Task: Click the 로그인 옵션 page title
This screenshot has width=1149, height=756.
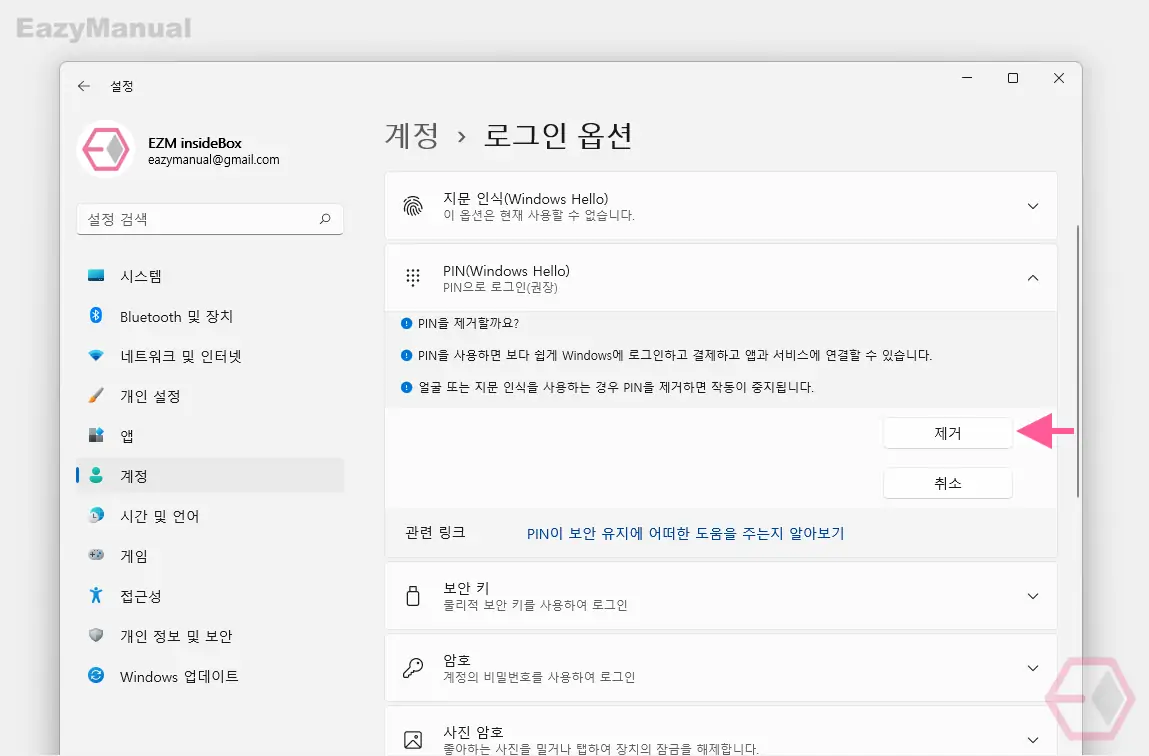Action: (x=558, y=136)
